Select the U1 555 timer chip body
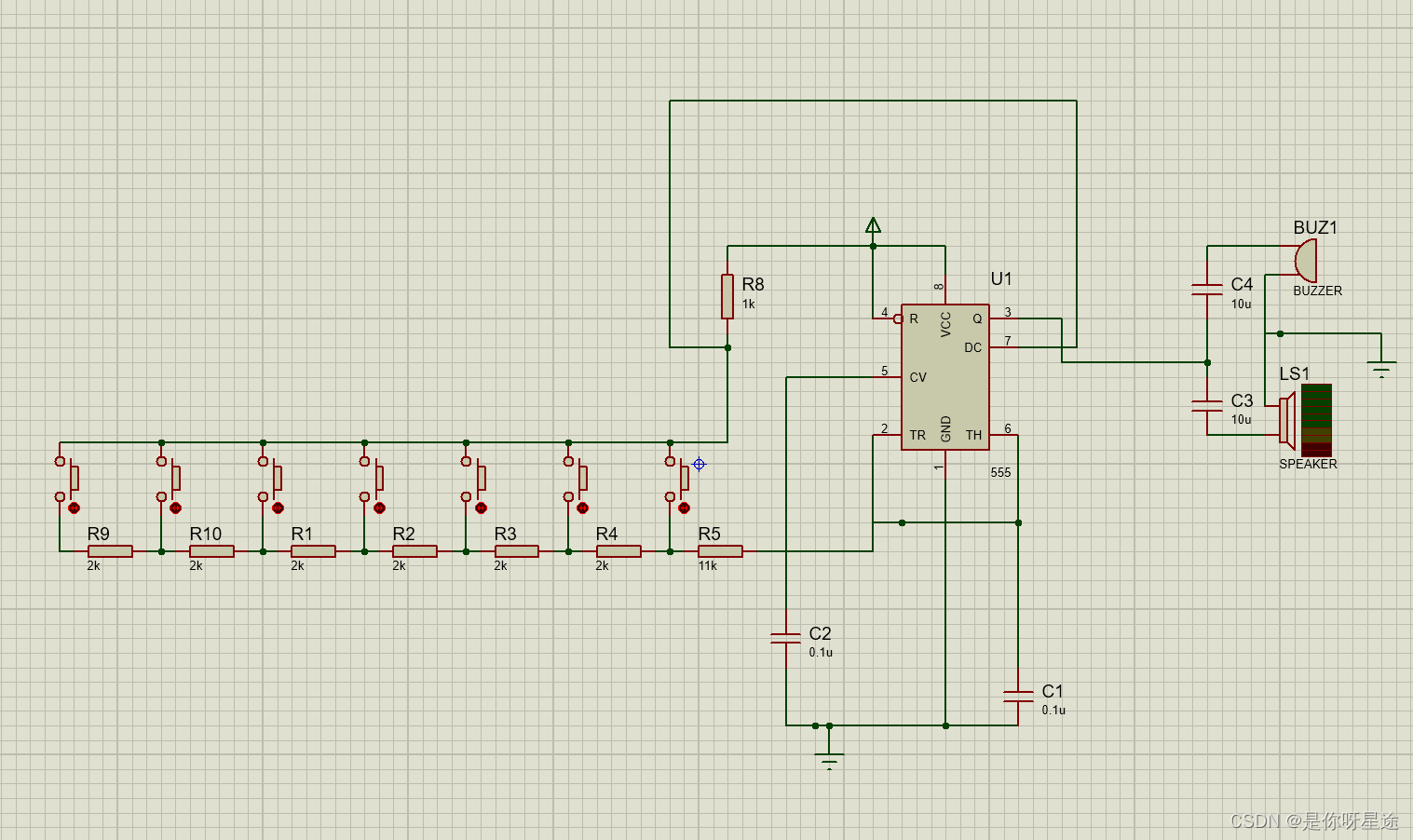 945,377
